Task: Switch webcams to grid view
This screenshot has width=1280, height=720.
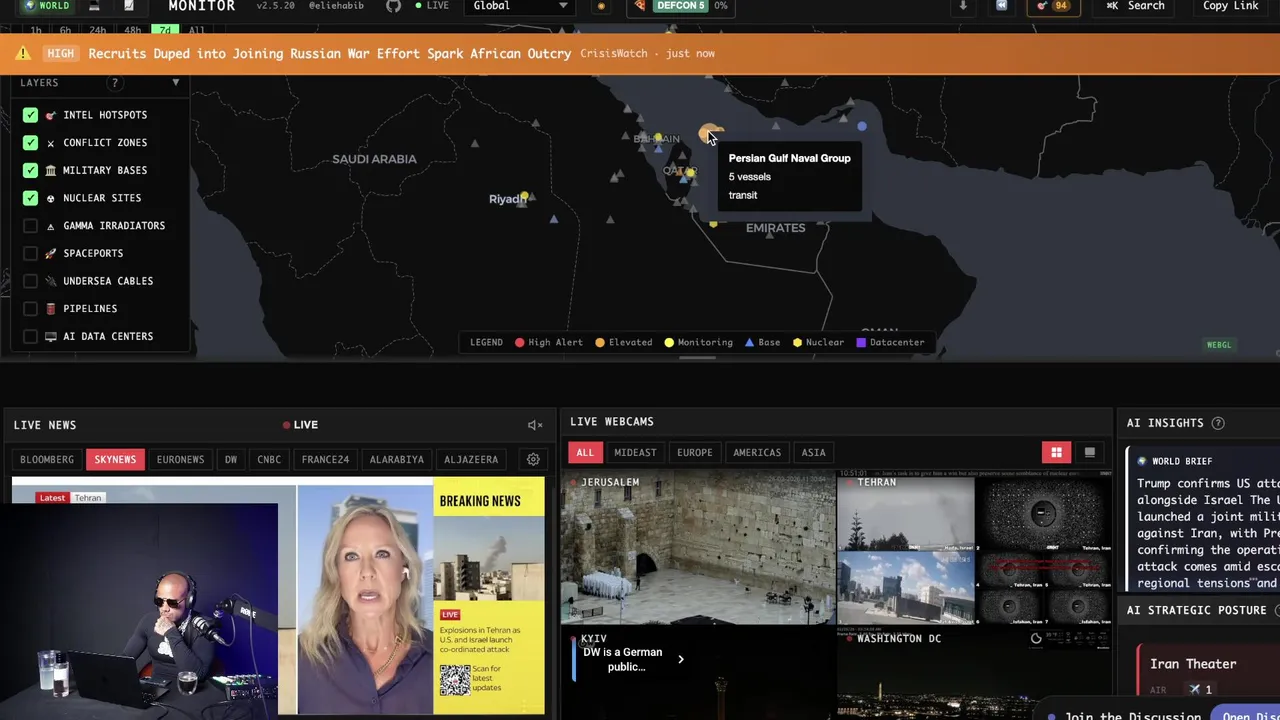Action: click(1056, 452)
